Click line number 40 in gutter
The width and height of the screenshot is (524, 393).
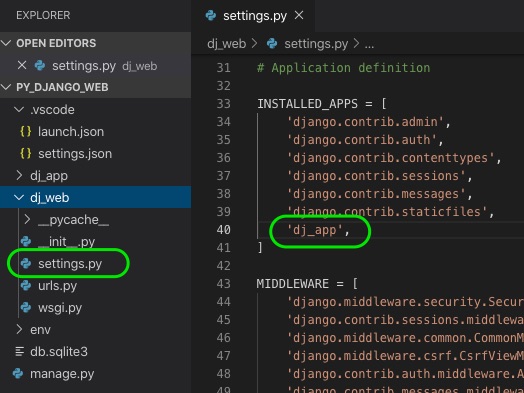point(224,230)
